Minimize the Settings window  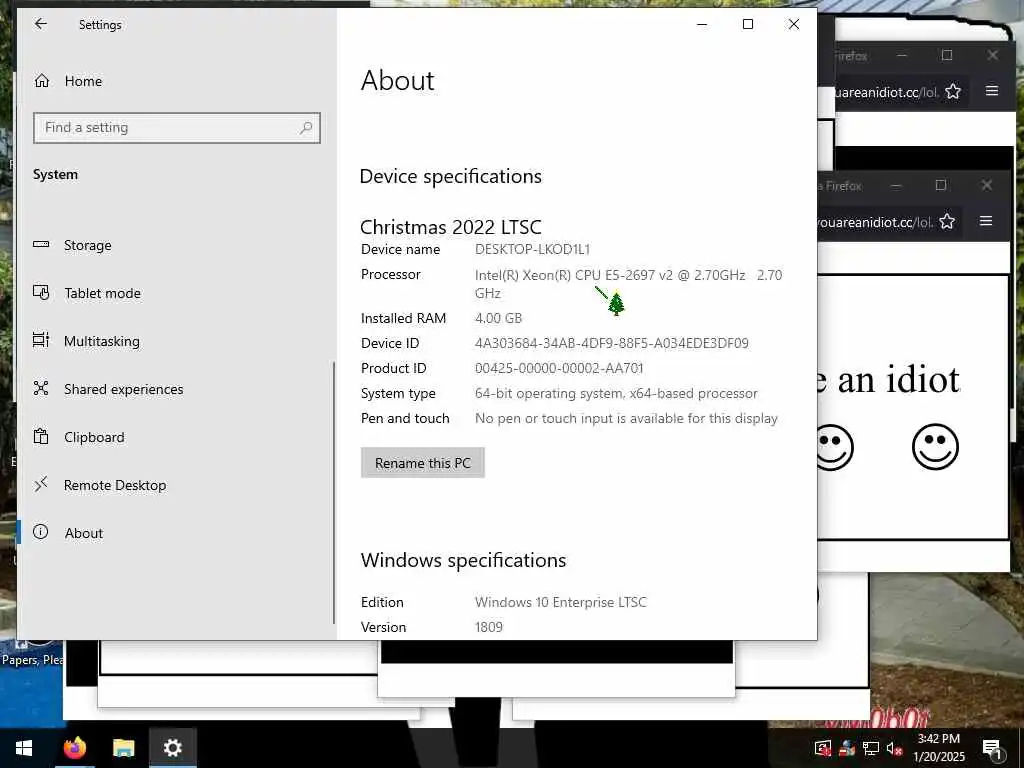click(x=702, y=24)
